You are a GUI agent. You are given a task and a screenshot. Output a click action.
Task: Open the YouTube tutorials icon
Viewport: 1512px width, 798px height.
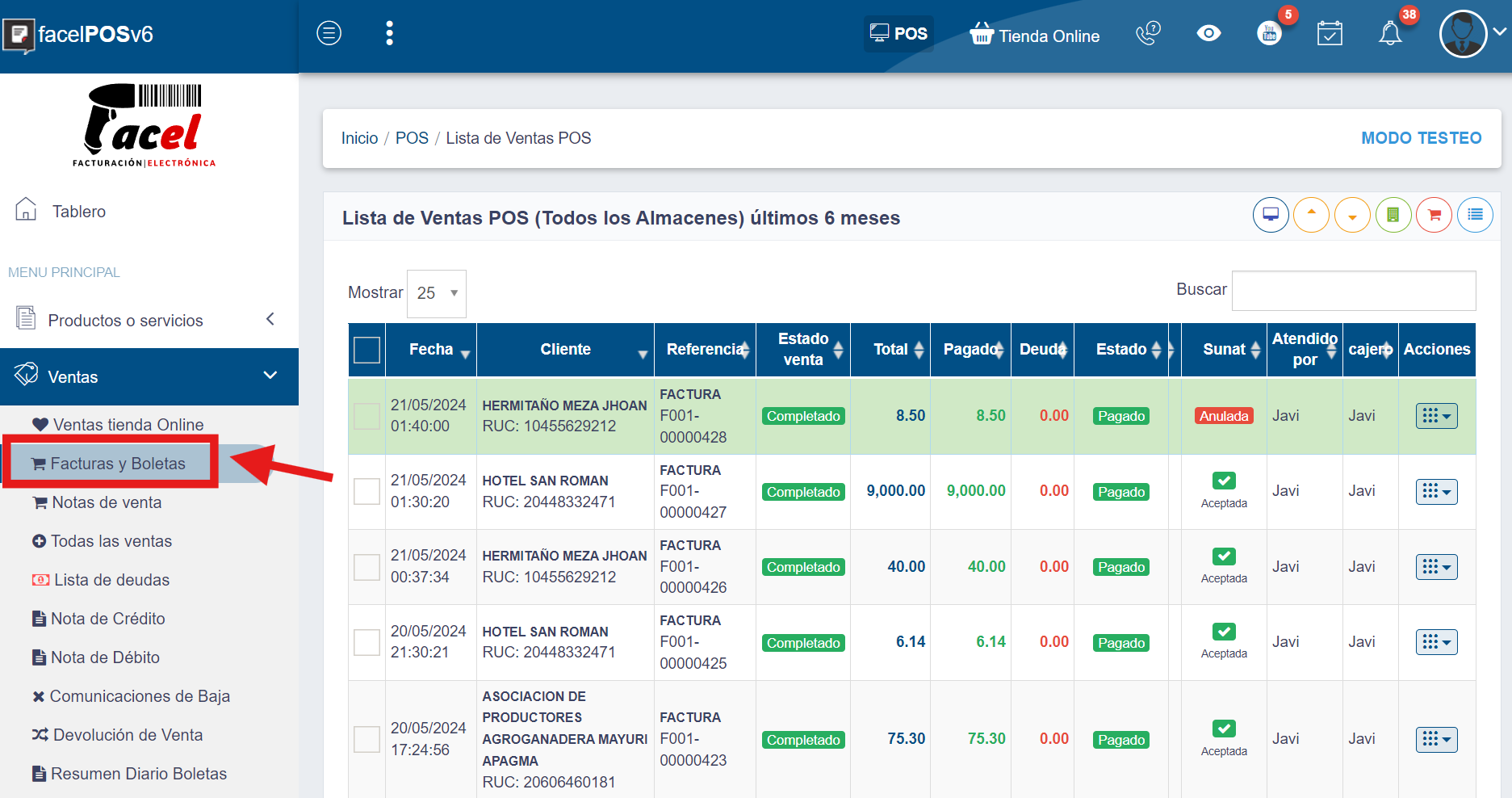coord(1269,33)
